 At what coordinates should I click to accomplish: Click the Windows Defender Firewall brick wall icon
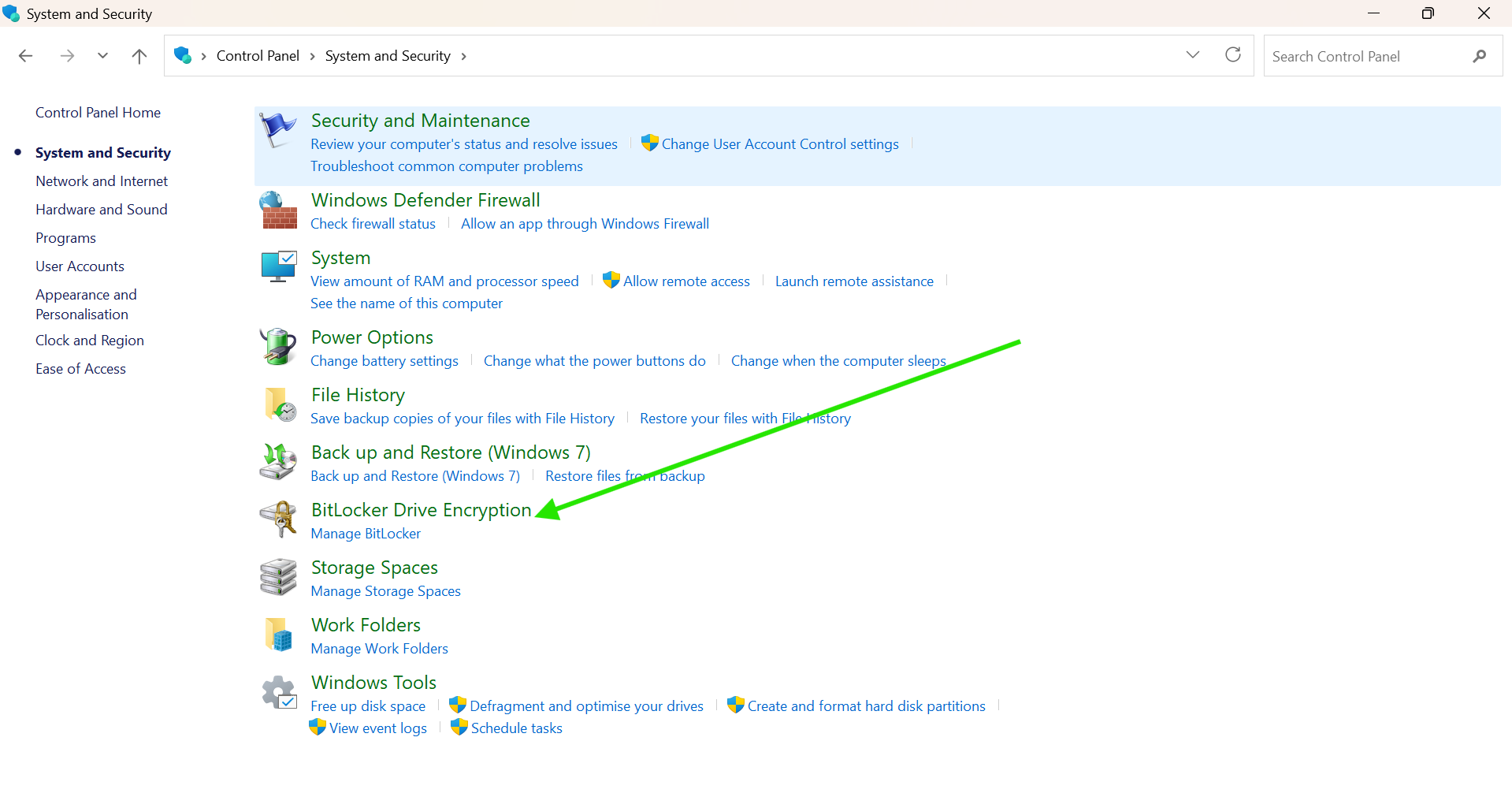[x=278, y=210]
